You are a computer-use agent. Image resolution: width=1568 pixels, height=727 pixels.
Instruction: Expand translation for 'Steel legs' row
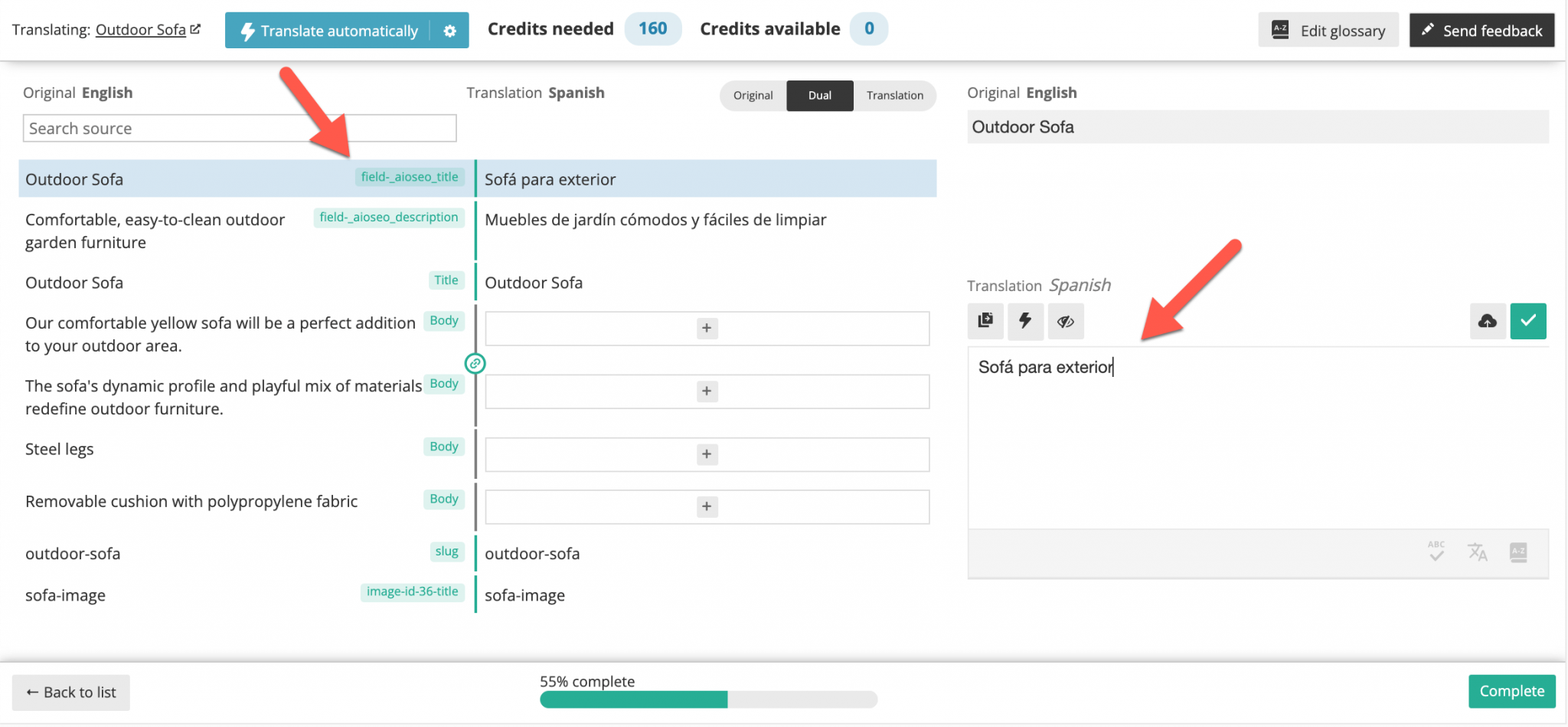click(707, 454)
